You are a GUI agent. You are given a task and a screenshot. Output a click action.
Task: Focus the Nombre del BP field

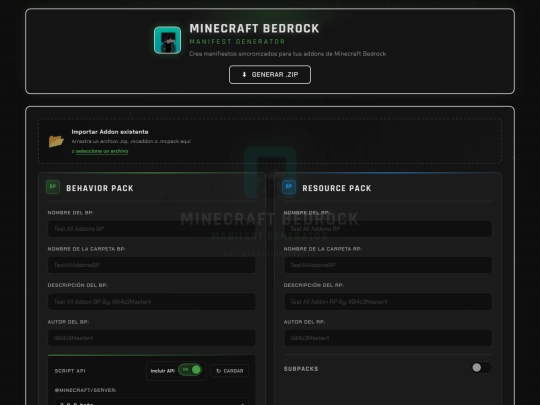pyautogui.click(x=152, y=229)
